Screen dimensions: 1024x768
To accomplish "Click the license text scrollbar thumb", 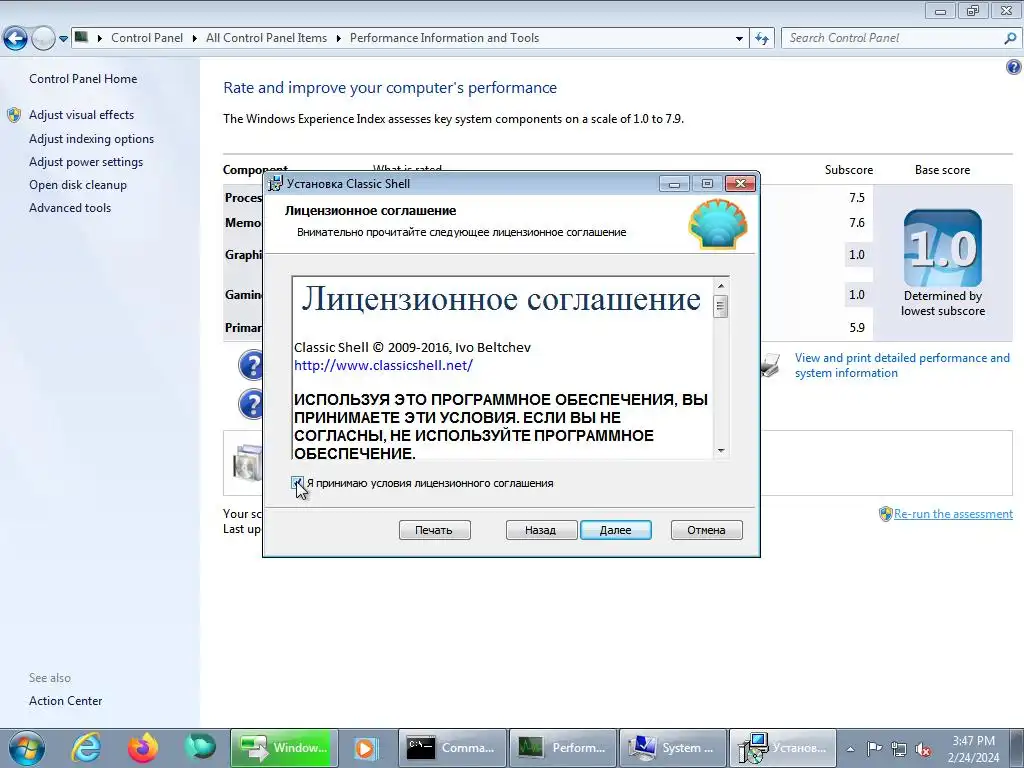I will pos(721,306).
